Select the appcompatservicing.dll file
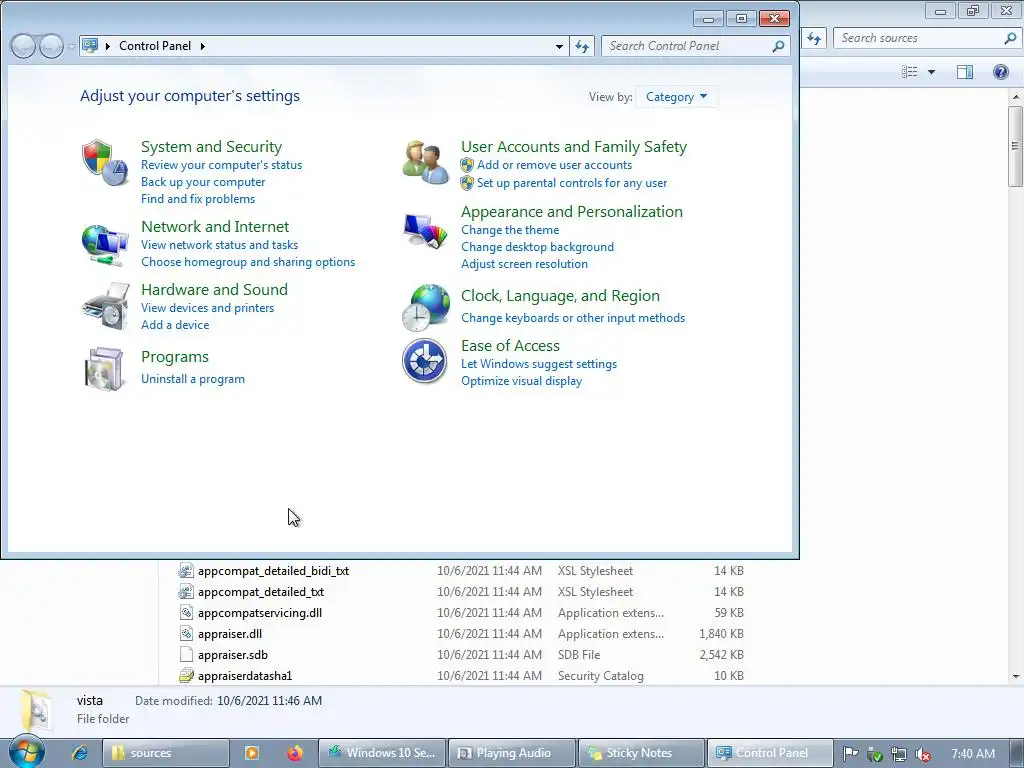The width and height of the screenshot is (1024, 768). pyautogui.click(x=259, y=613)
